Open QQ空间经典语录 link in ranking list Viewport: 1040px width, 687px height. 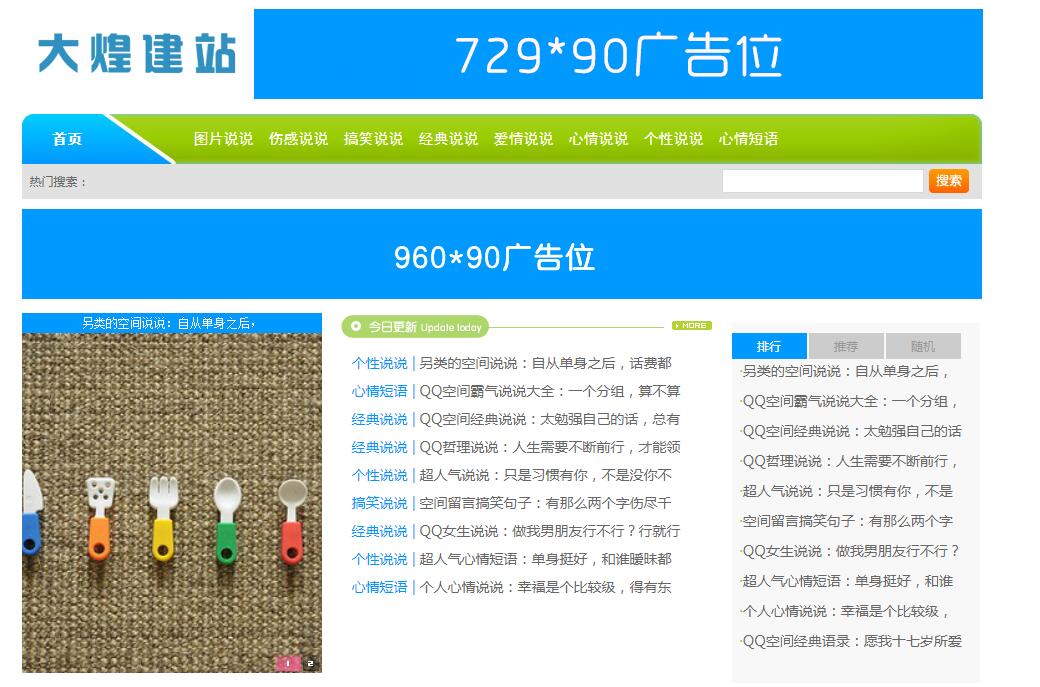[852, 641]
